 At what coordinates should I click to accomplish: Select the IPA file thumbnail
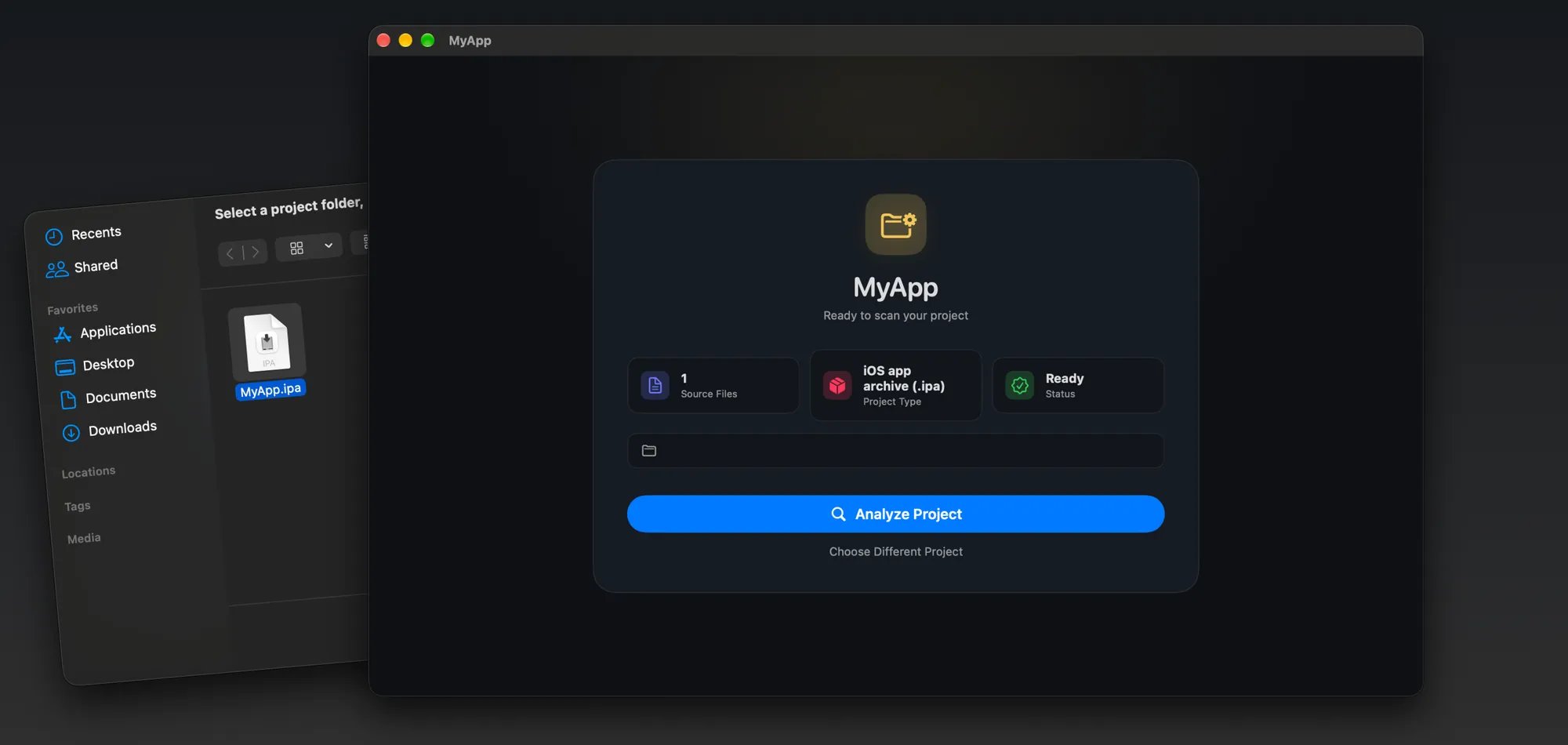click(267, 342)
